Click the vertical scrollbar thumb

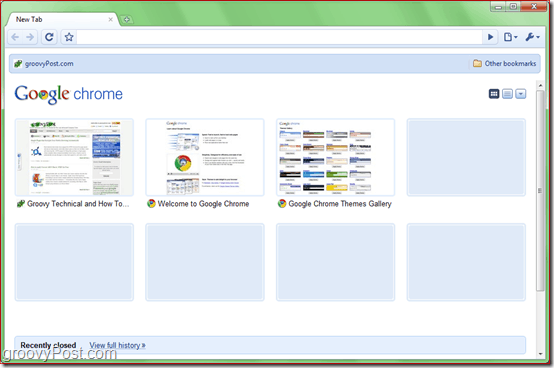pyautogui.click(x=540, y=191)
